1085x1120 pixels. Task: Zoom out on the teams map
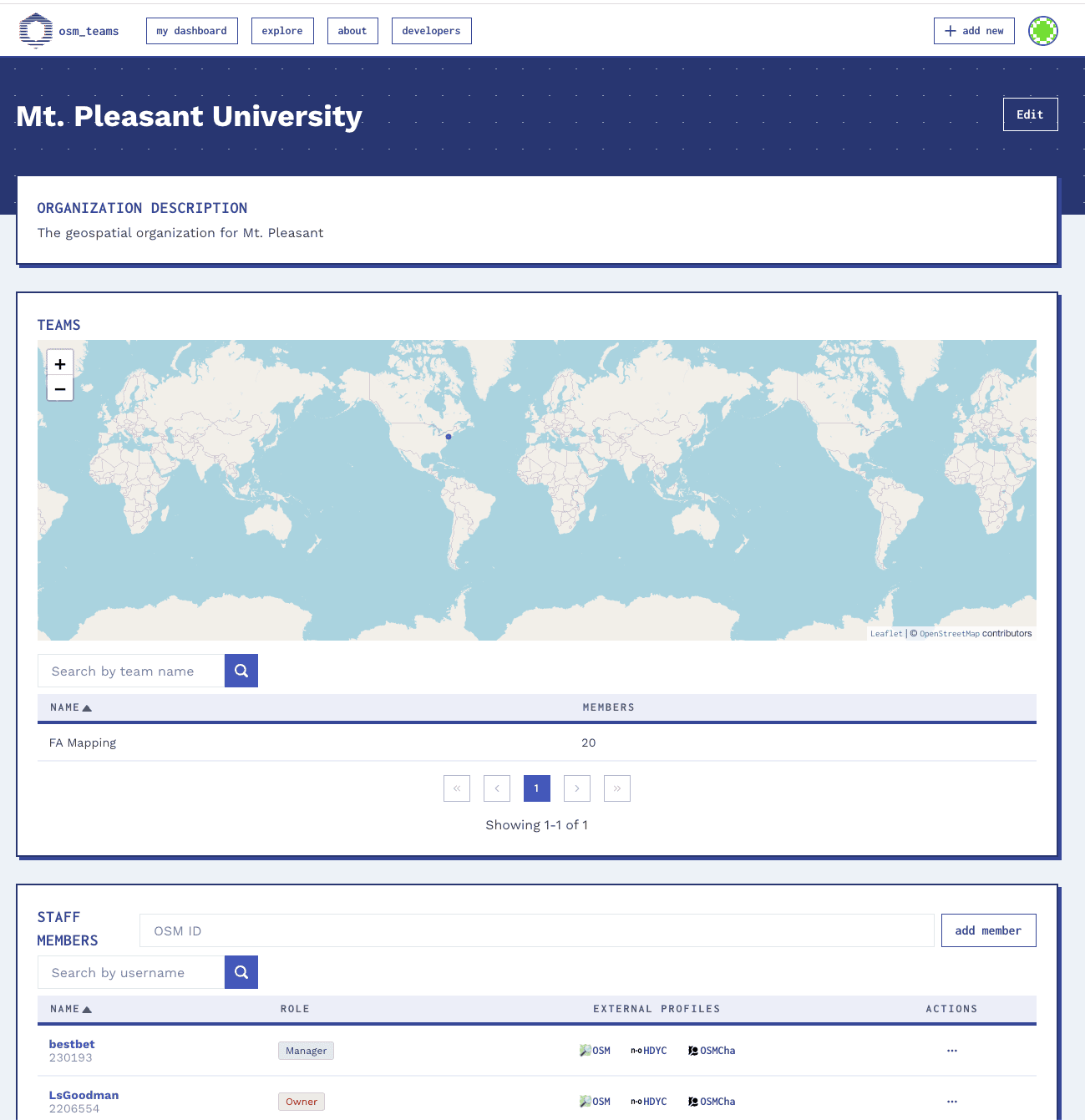coord(59,388)
